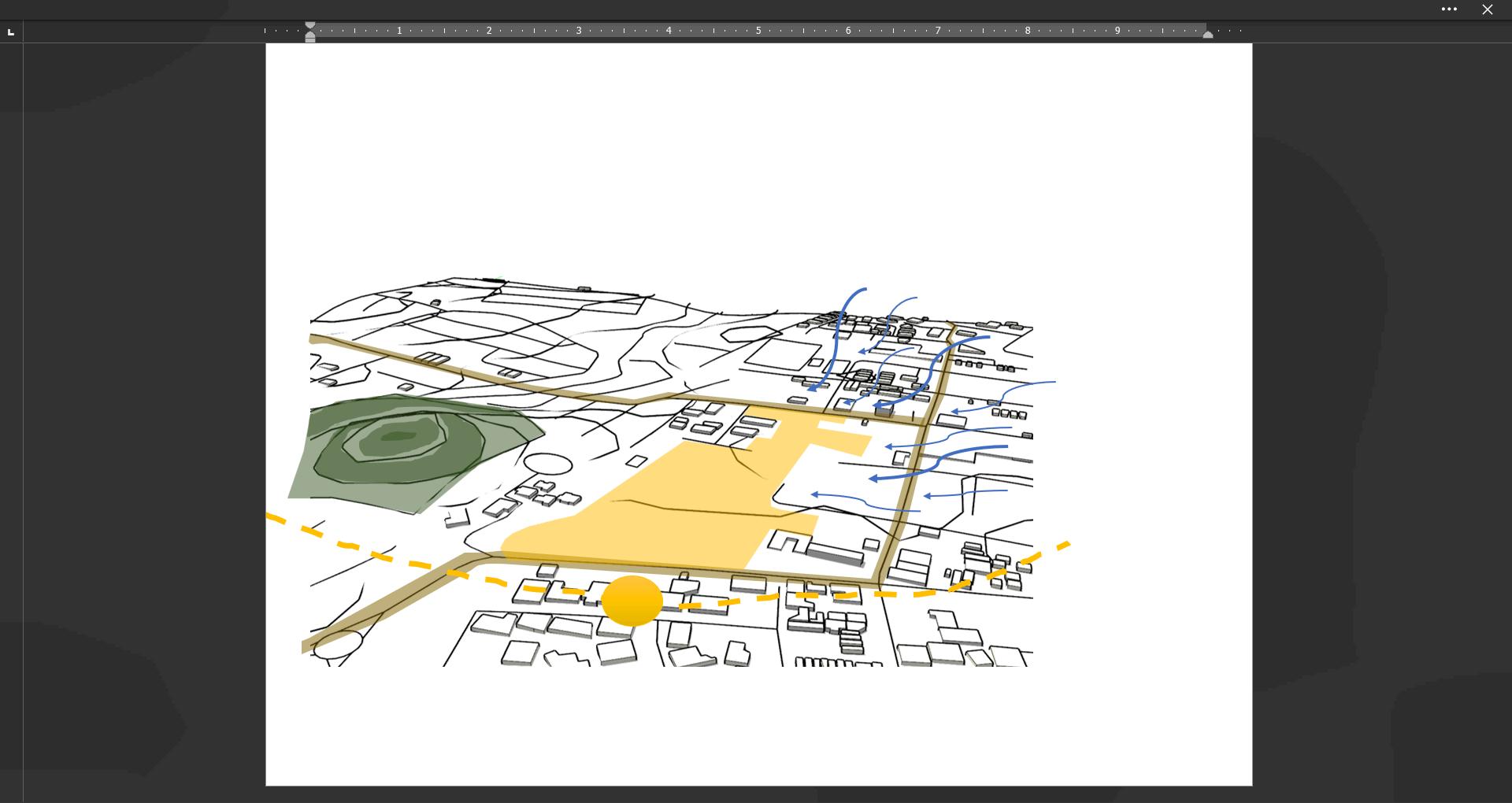Close the focus view with the X button
Screen dimensions: 1512x803
tap(1487, 9)
